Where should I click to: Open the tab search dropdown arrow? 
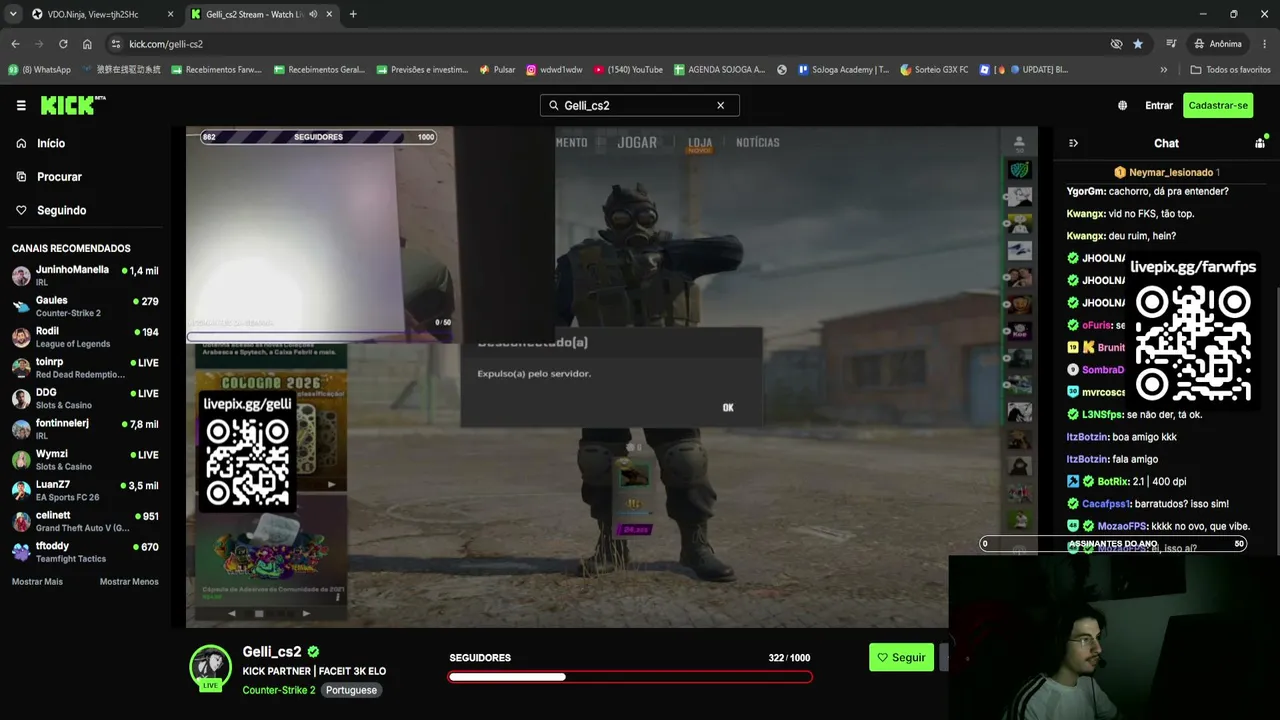[13, 14]
